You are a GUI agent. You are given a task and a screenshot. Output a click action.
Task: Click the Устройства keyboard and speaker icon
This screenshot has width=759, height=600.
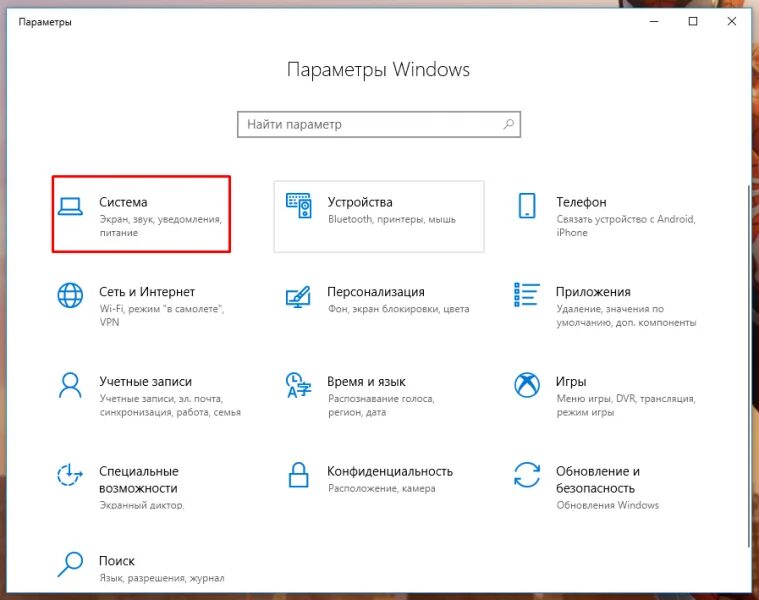299,205
